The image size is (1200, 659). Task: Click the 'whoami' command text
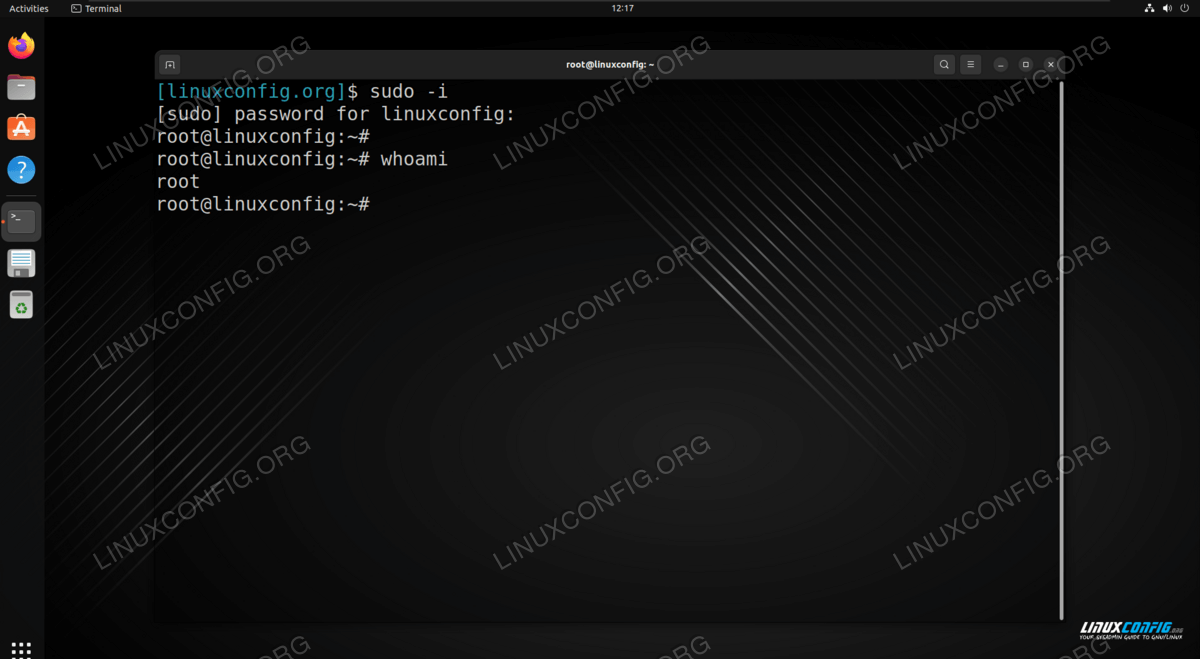(414, 159)
